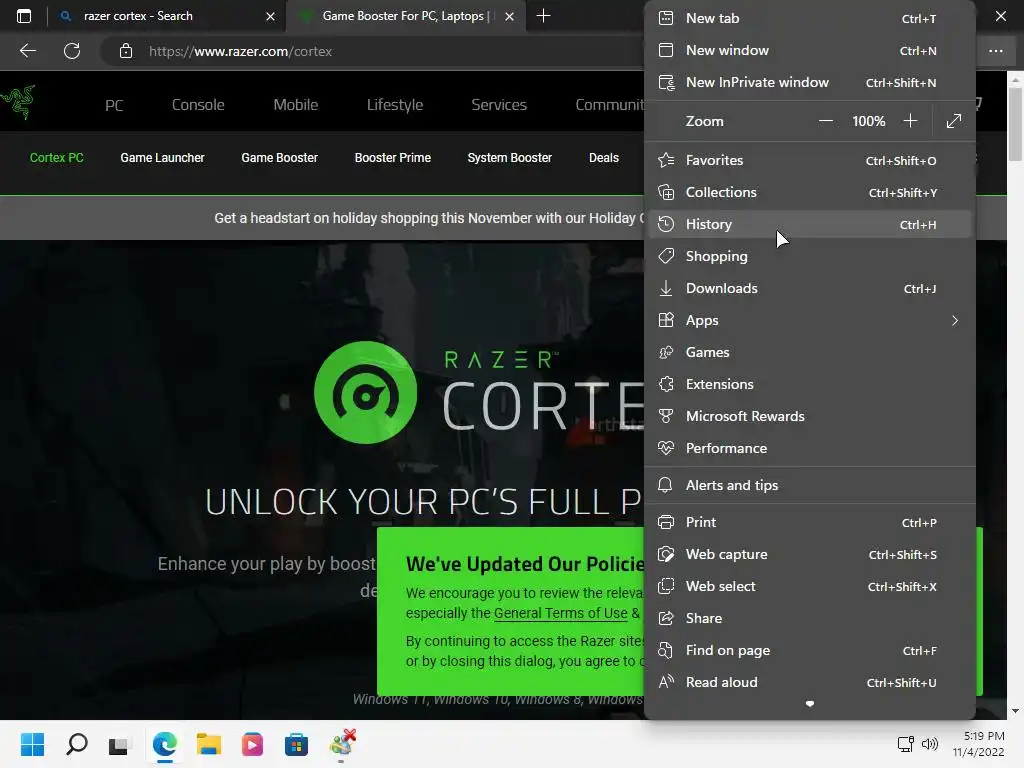Click the Web select icon
This screenshot has height=768, width=1024.
(665, 586)
